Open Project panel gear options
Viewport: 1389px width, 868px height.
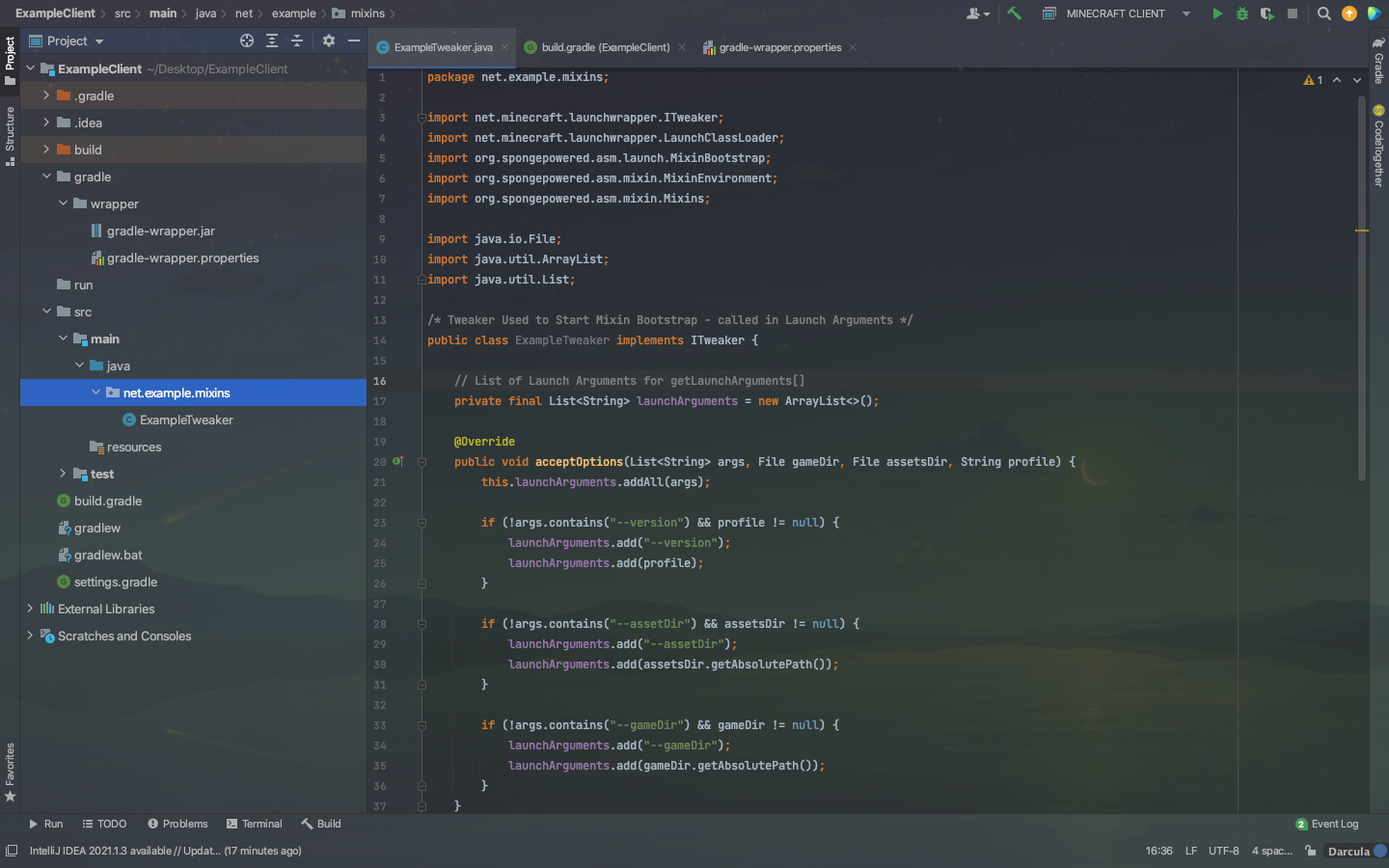point(329,41)
